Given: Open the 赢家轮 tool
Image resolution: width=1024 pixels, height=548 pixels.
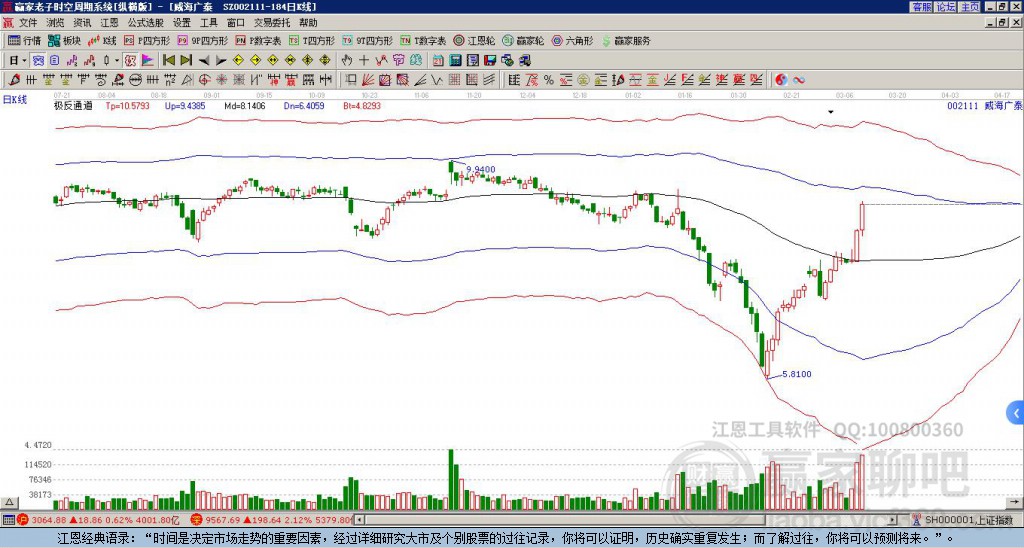Looking at the screenshot, I should 523,40.
